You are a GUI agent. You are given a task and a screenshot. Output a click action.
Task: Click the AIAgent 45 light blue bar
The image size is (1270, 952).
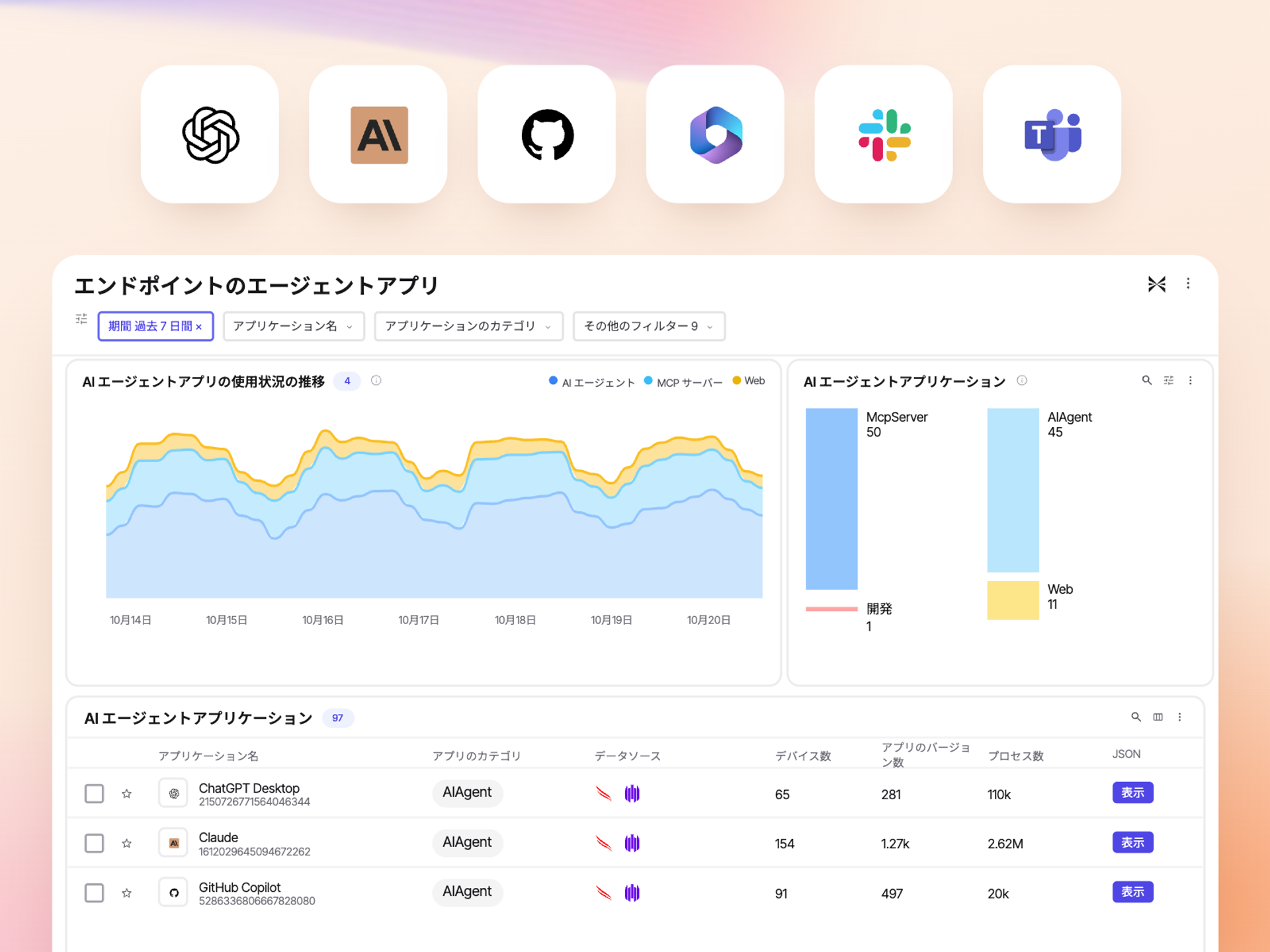pyautogui.click(x=1013, y=490)
